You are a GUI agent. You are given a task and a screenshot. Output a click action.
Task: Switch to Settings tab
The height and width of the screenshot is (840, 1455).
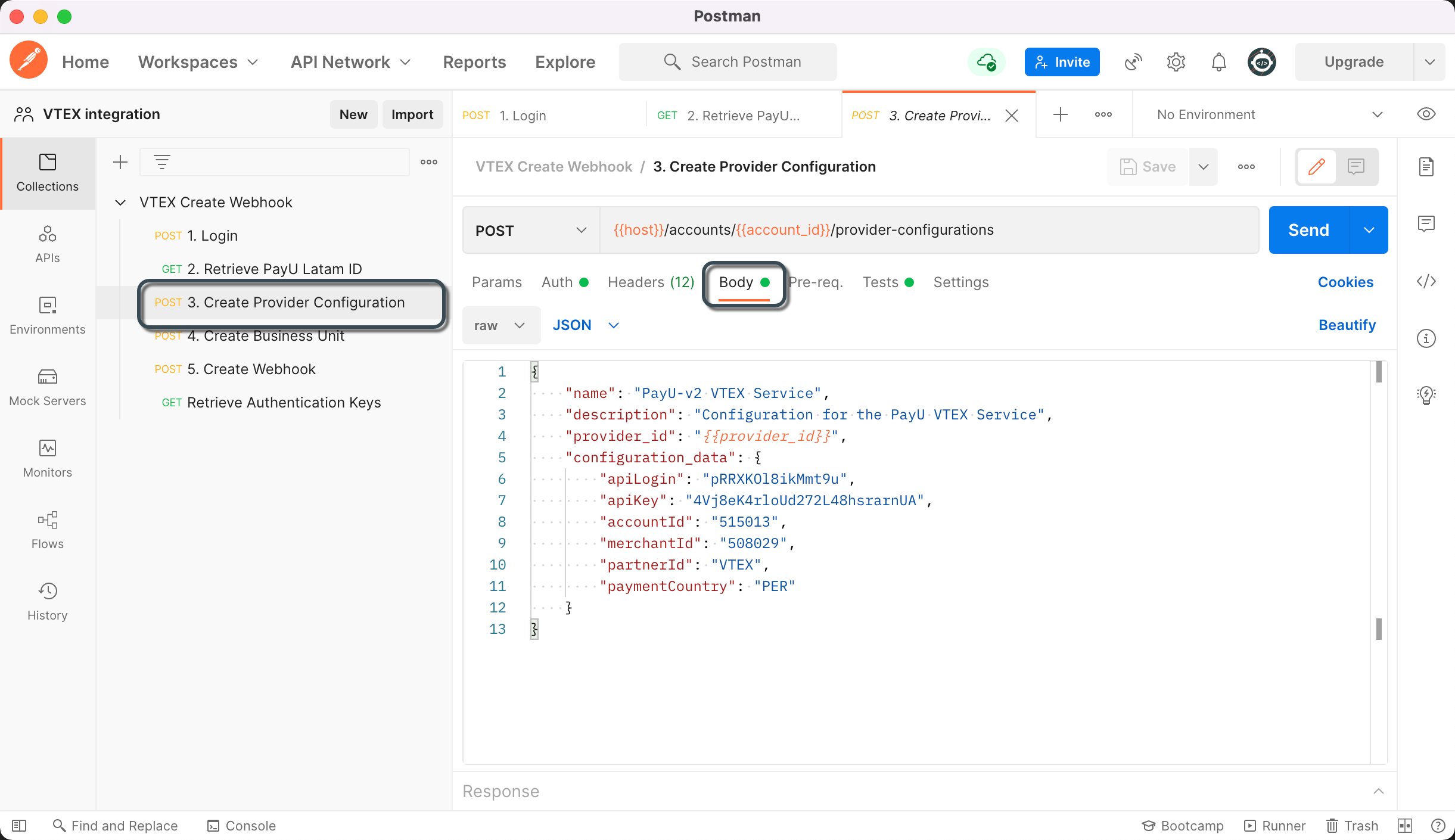(x=960, y=282)
